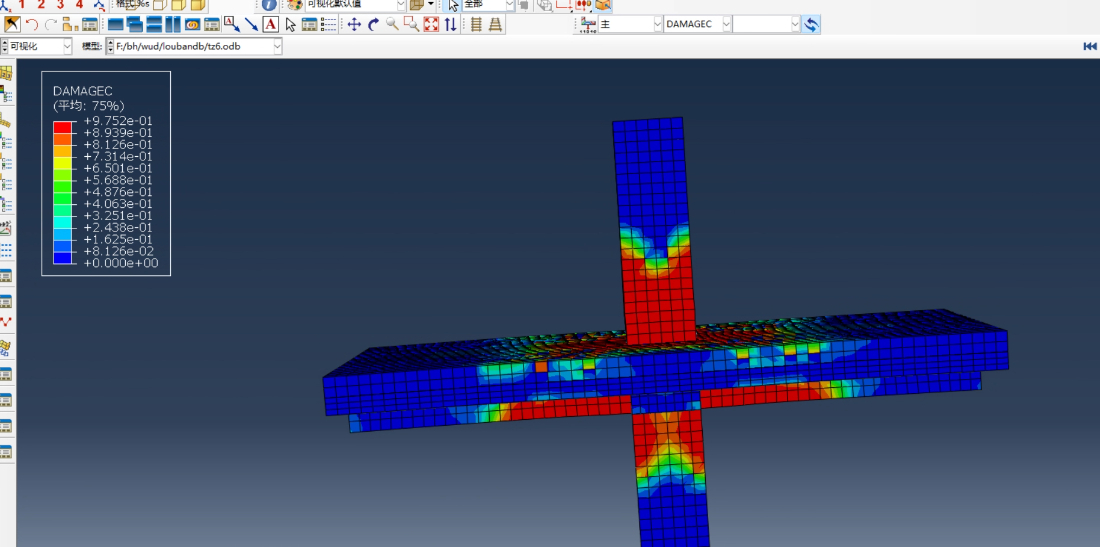Select the Rotate view tool
This screenshot has width=1100, height=547.
pos(373,25)
